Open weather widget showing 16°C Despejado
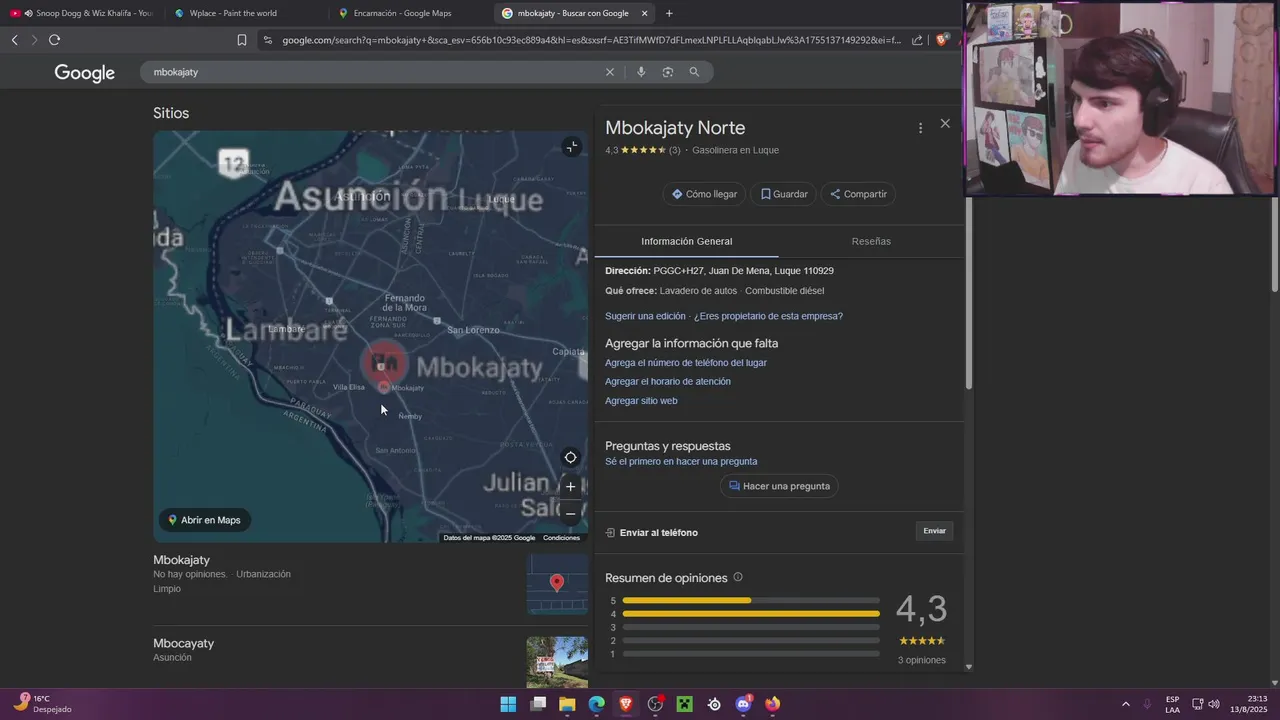Viewport: 1280px width, 720px height. 43,704
